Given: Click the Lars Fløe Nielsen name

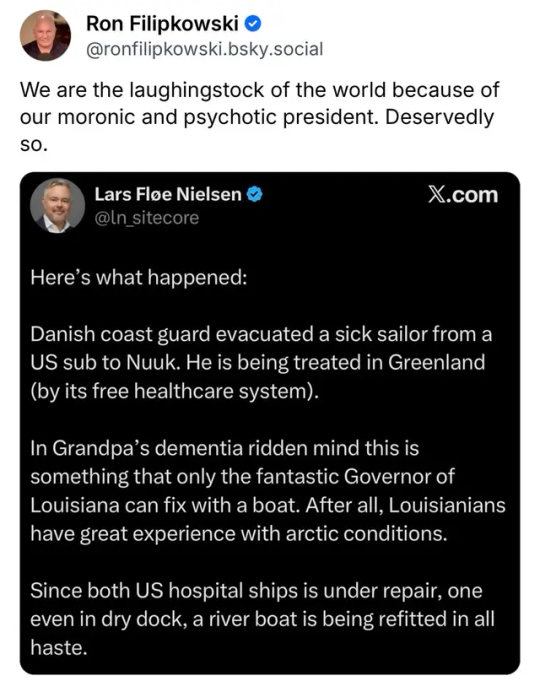Looking at the screenshot, I should (x=168, y=194).
